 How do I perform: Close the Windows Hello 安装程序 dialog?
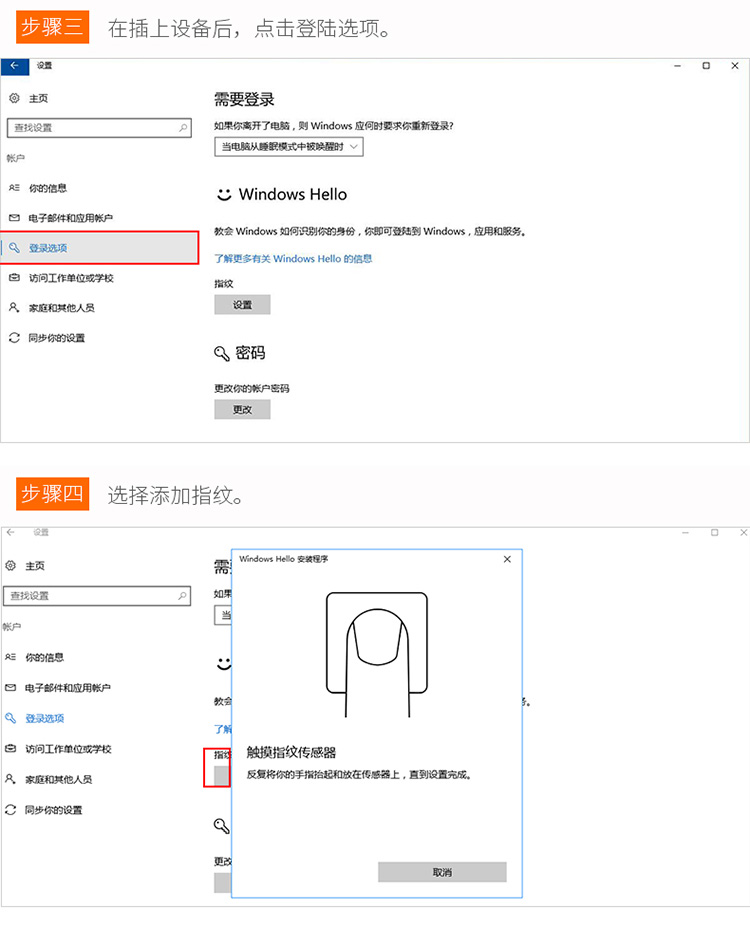pyautogui.click(x=507, y=559)
